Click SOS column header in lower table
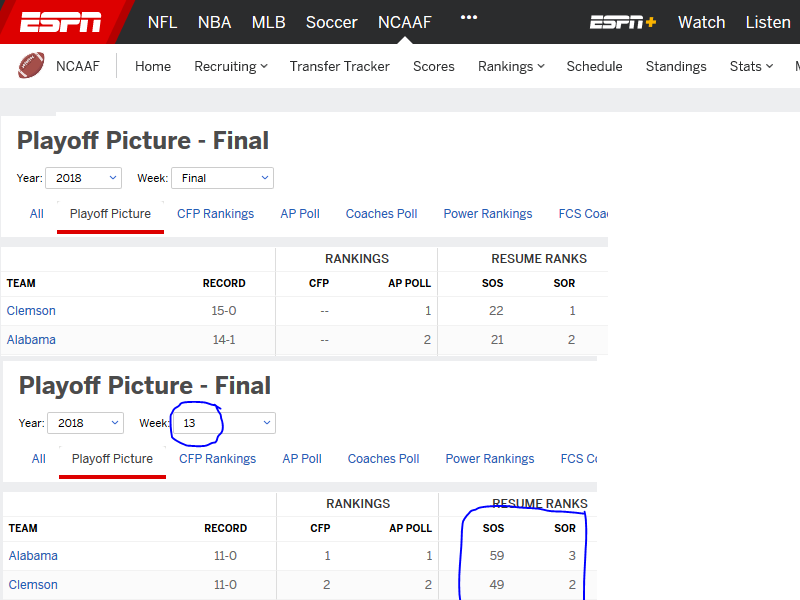Screen dimensions: 800x600 coord(493,528)
